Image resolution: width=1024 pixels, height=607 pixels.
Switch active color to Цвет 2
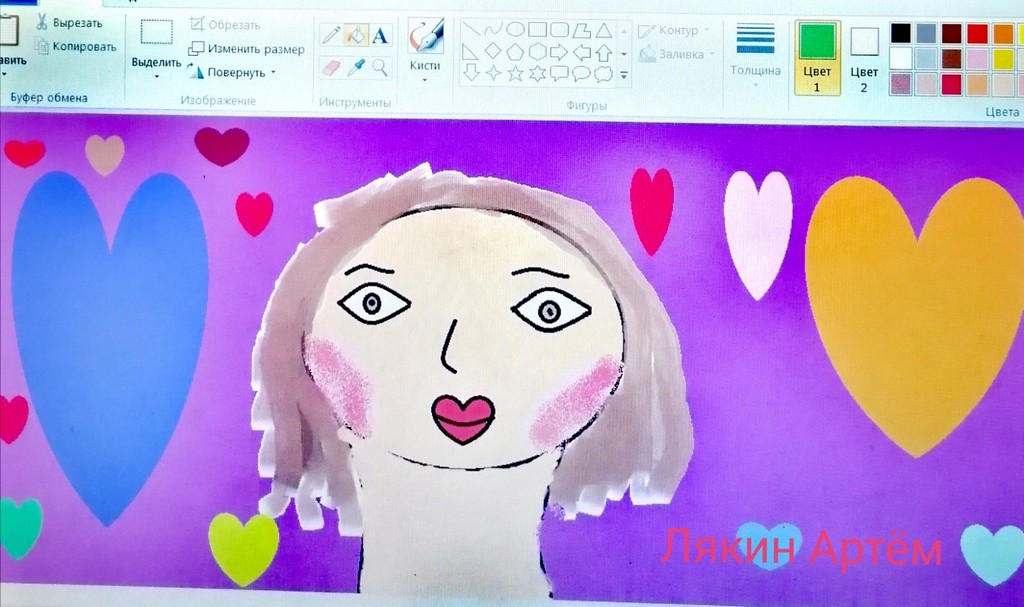click(864, 56)
